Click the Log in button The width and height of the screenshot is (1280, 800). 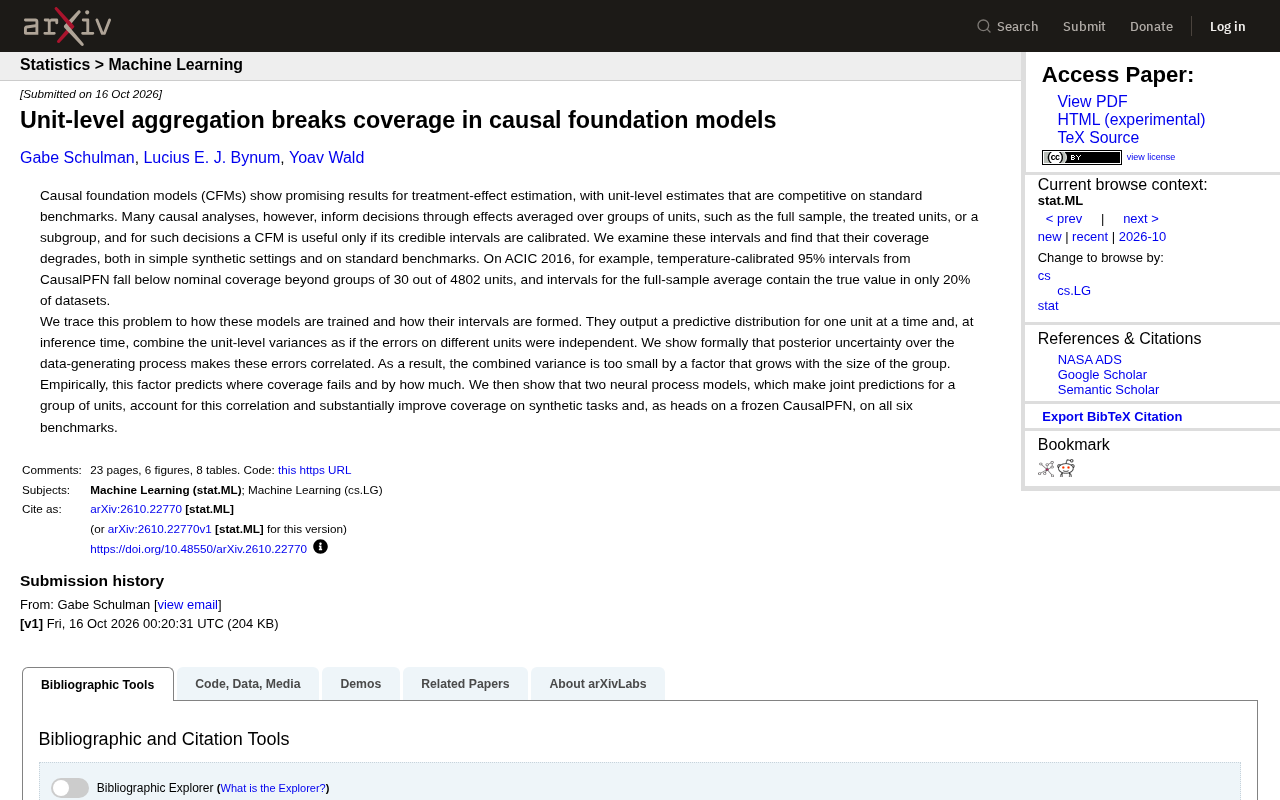click(1227, 26)
